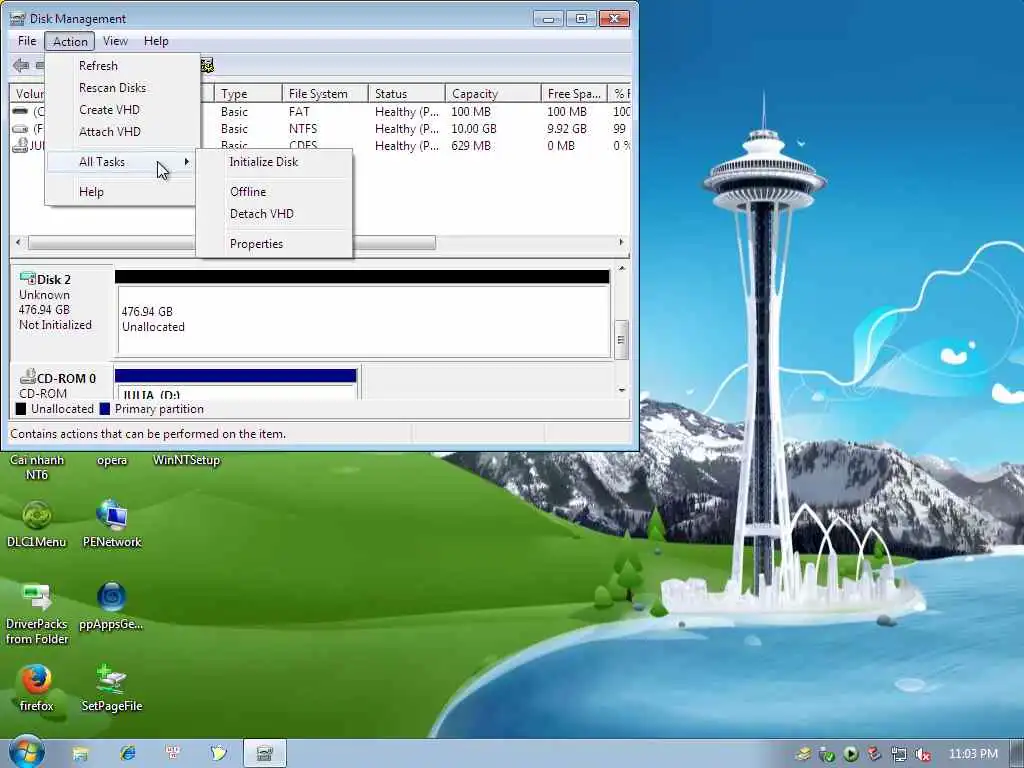The width and height of the screenshot is (1024, 768).
Task: Click the disk pane scrollbar down arrow
Action: click(622, 390)
